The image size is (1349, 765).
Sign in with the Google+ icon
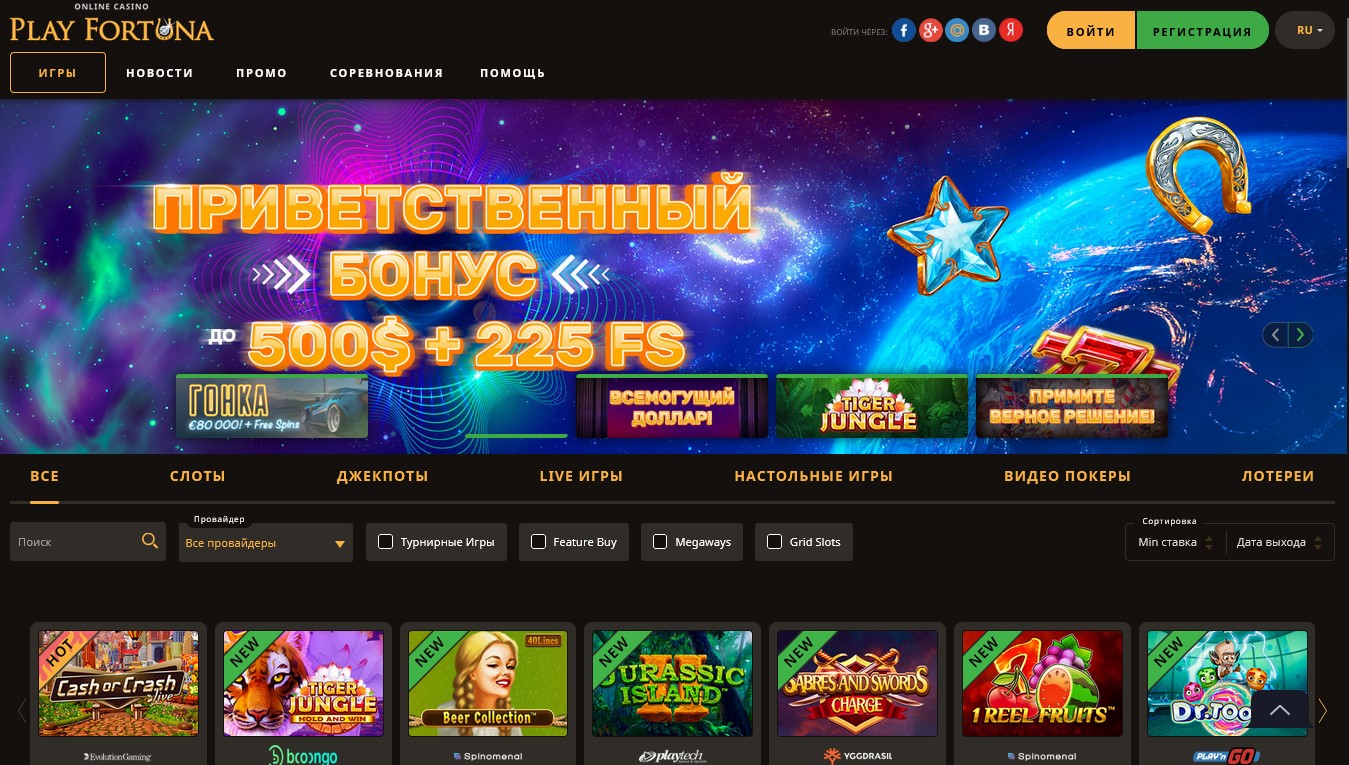[x=931, y=31]
